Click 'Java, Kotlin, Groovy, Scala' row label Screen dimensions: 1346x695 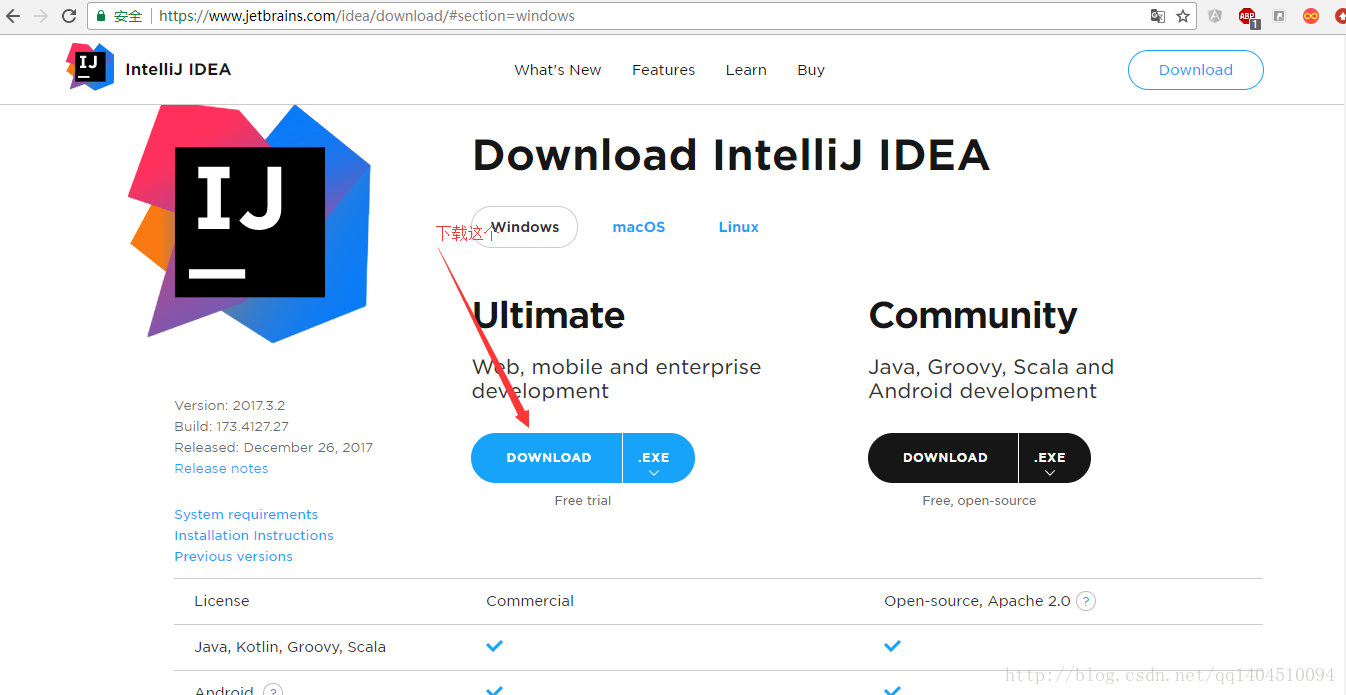(x=290, y=647)
